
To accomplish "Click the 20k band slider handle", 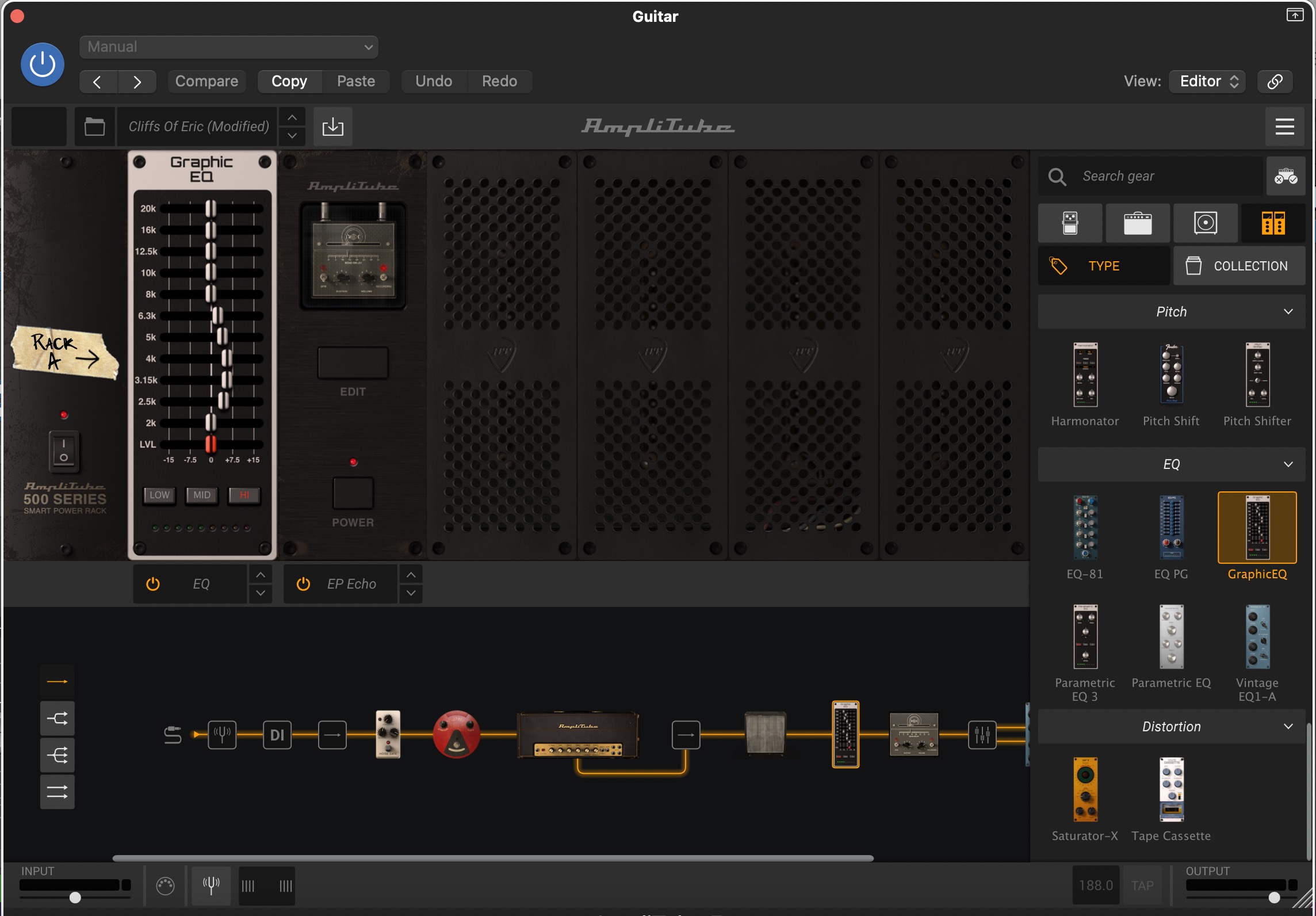I will click(211, 209).
